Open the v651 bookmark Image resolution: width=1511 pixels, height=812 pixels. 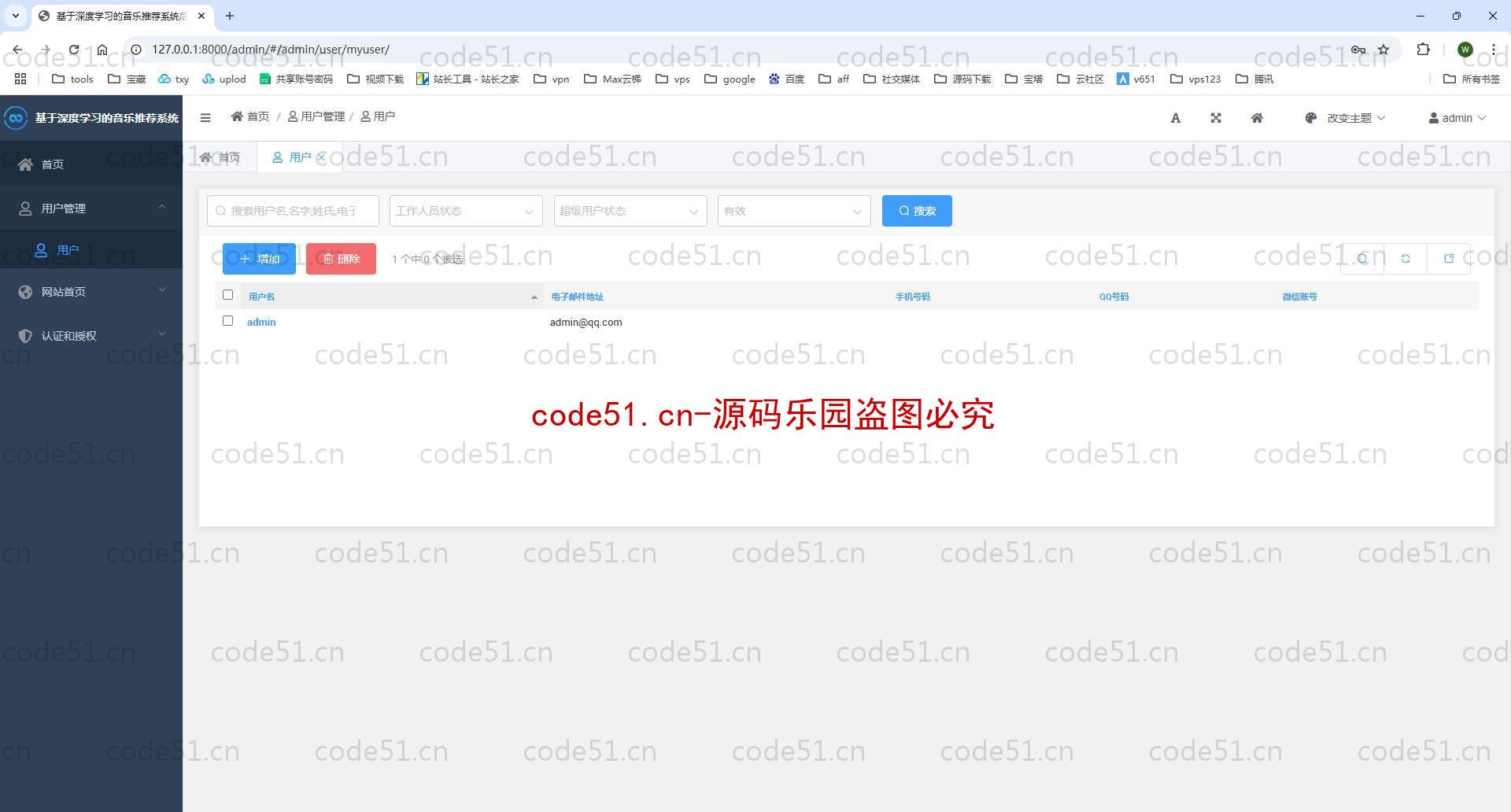[1136, 79]
